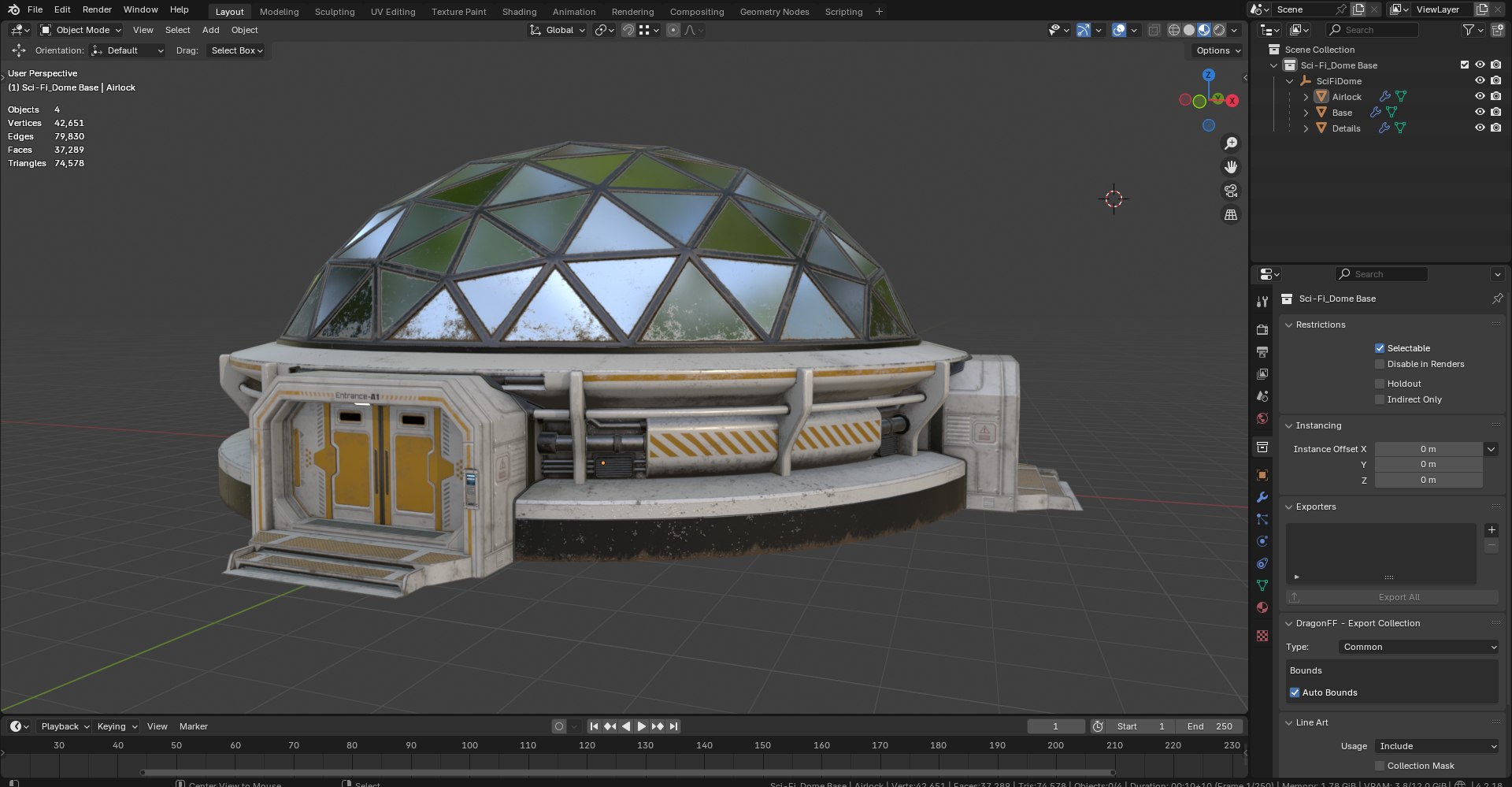Select wireframe viewport shading
Viewport: 1512px width, 787px height.
[x=1174, y=30]
